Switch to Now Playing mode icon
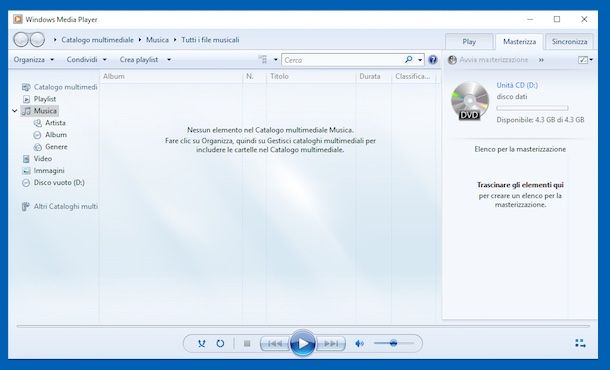Screen dimensions: 610x370 [580, 343]
